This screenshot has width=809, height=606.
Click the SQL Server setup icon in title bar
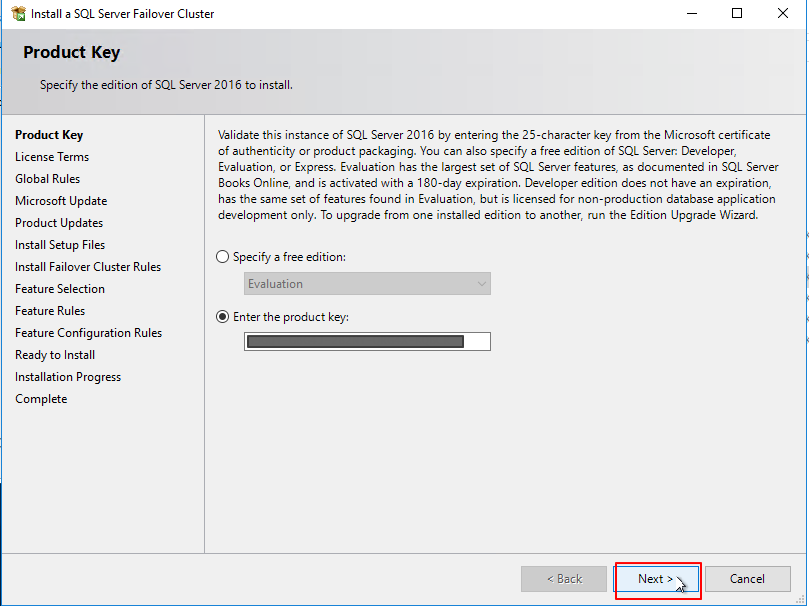[20, 14]
